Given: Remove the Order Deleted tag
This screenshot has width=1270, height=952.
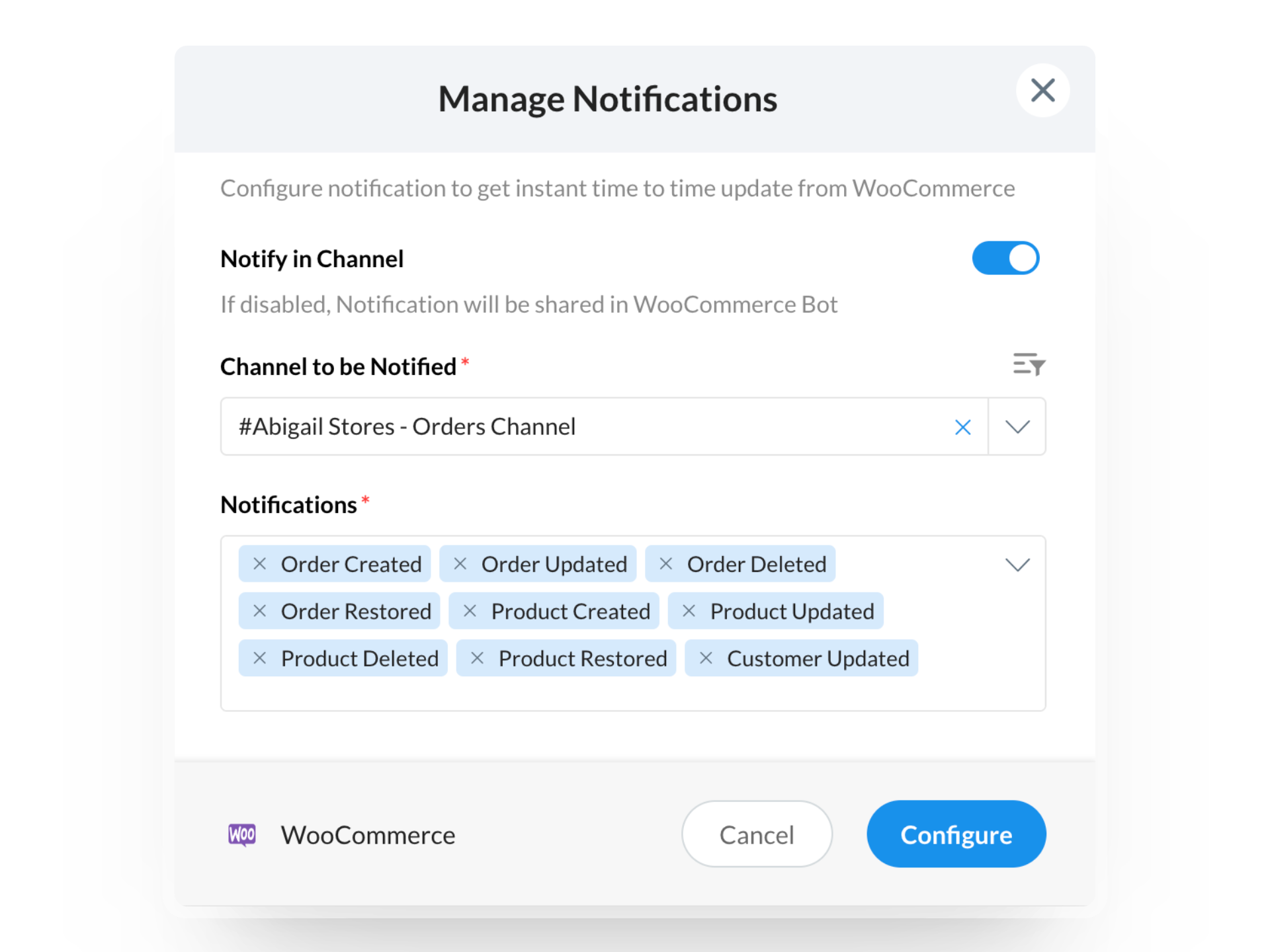Looking at the screenshot, I should 666,564.
